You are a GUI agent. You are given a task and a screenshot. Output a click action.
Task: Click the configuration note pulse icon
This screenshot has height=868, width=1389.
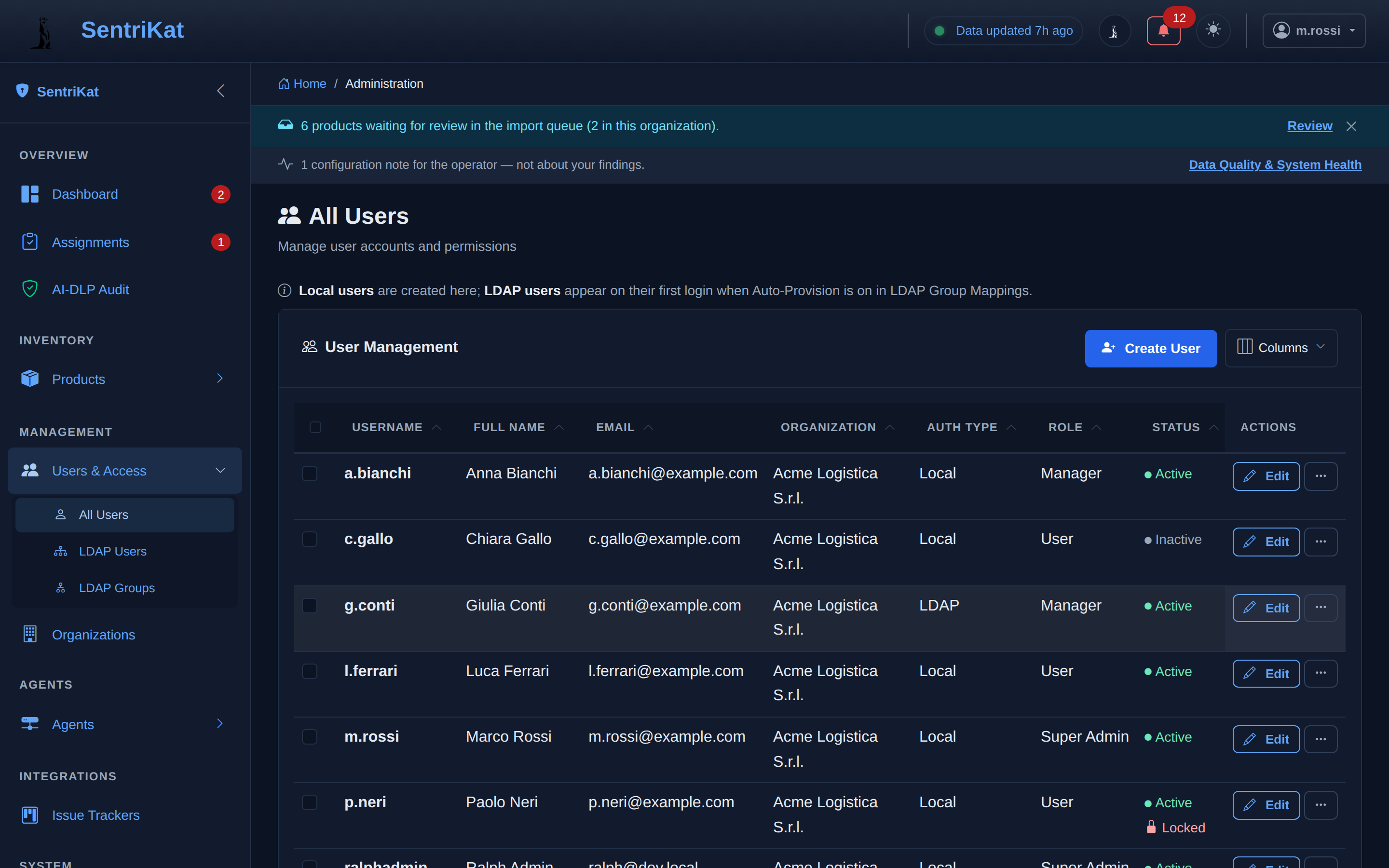click(285, 164)
